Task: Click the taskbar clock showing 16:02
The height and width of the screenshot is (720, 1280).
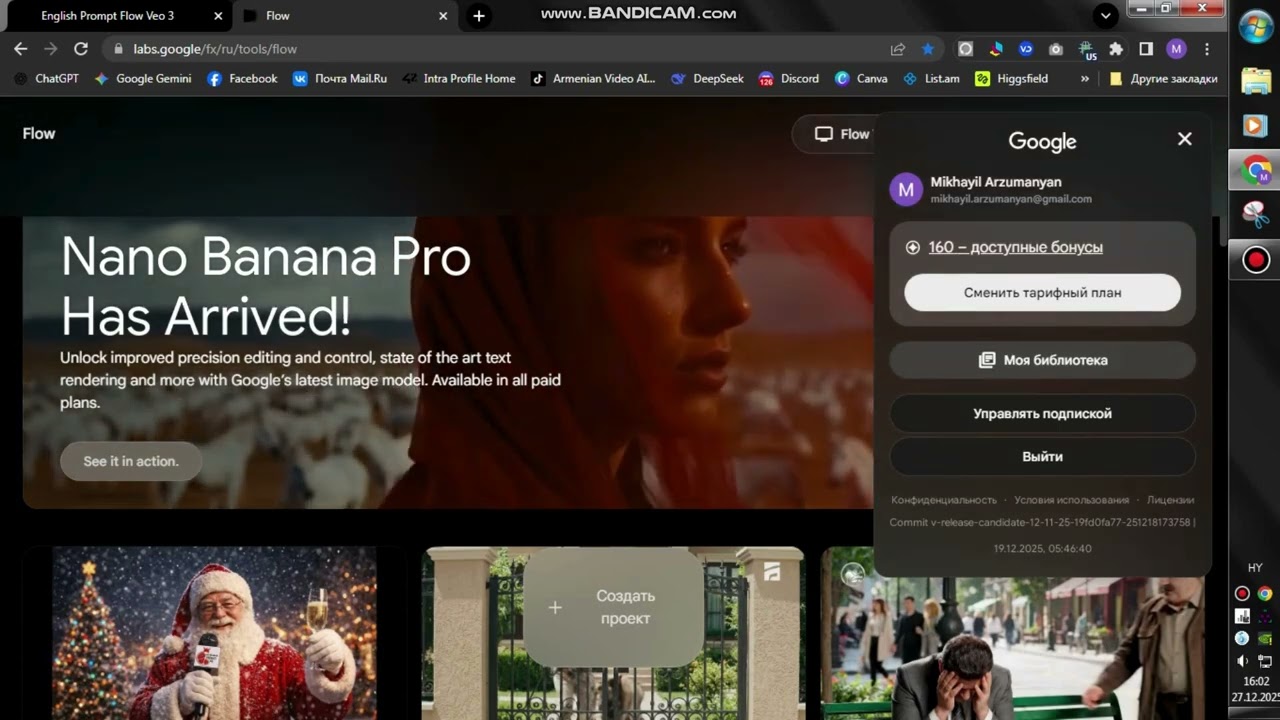Action: pyautogui.click(x=1256, y=681)
